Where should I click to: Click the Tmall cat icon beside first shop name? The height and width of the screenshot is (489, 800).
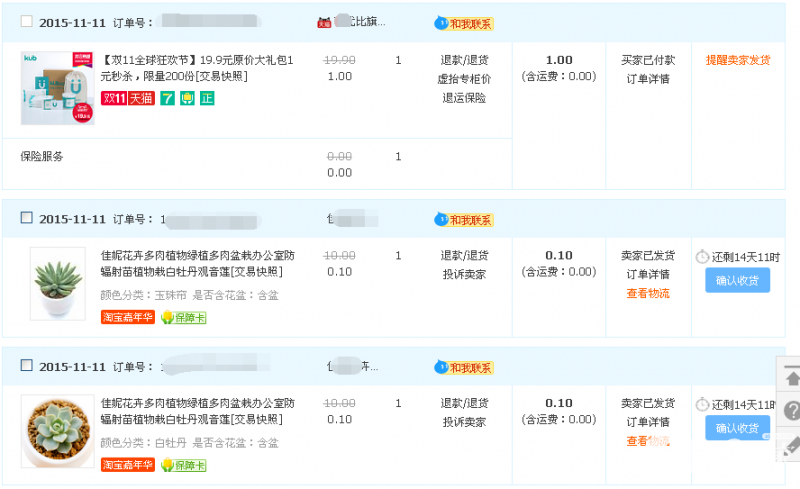point(323,22)
